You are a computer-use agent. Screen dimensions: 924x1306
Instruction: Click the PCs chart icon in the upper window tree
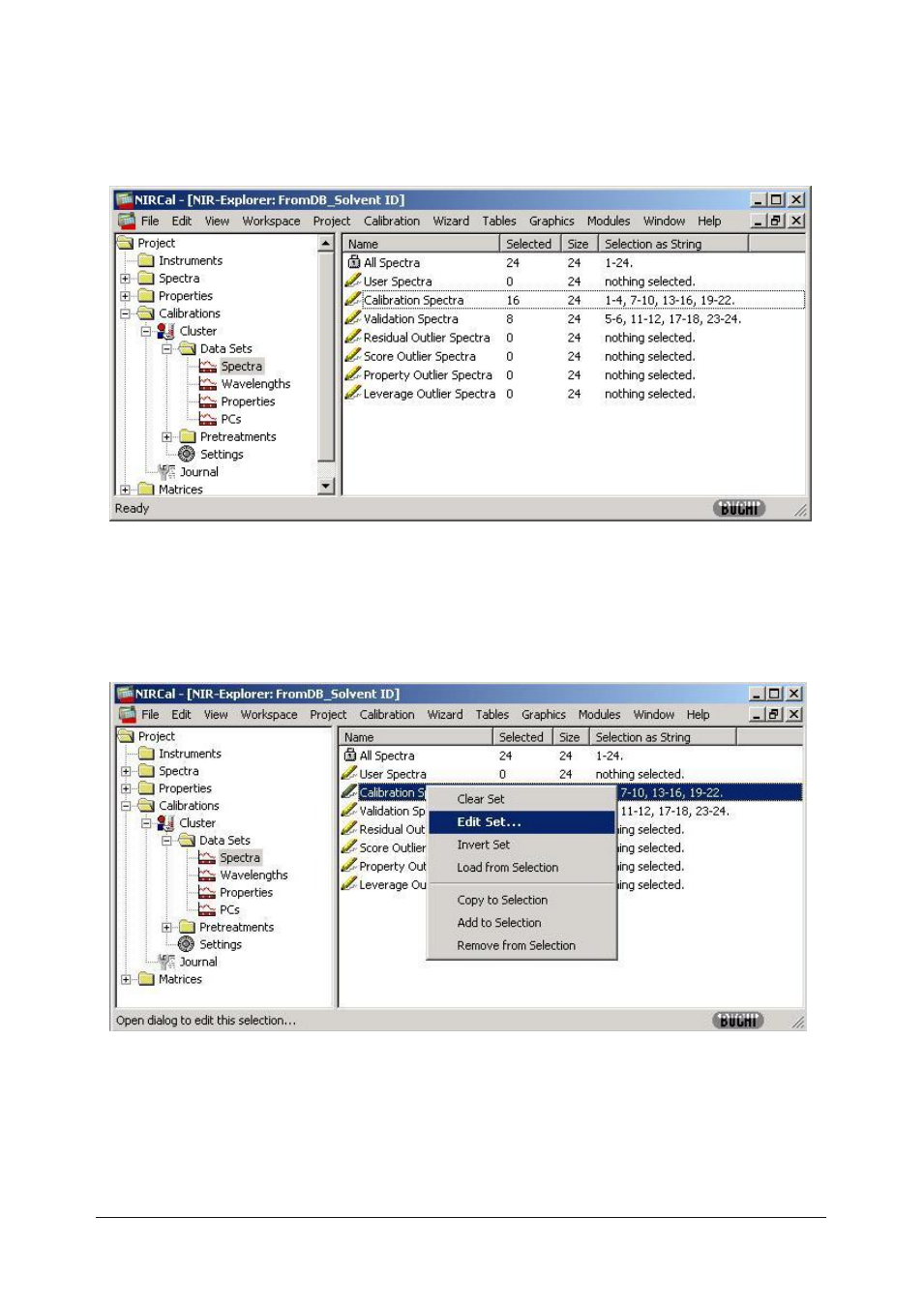207,419
